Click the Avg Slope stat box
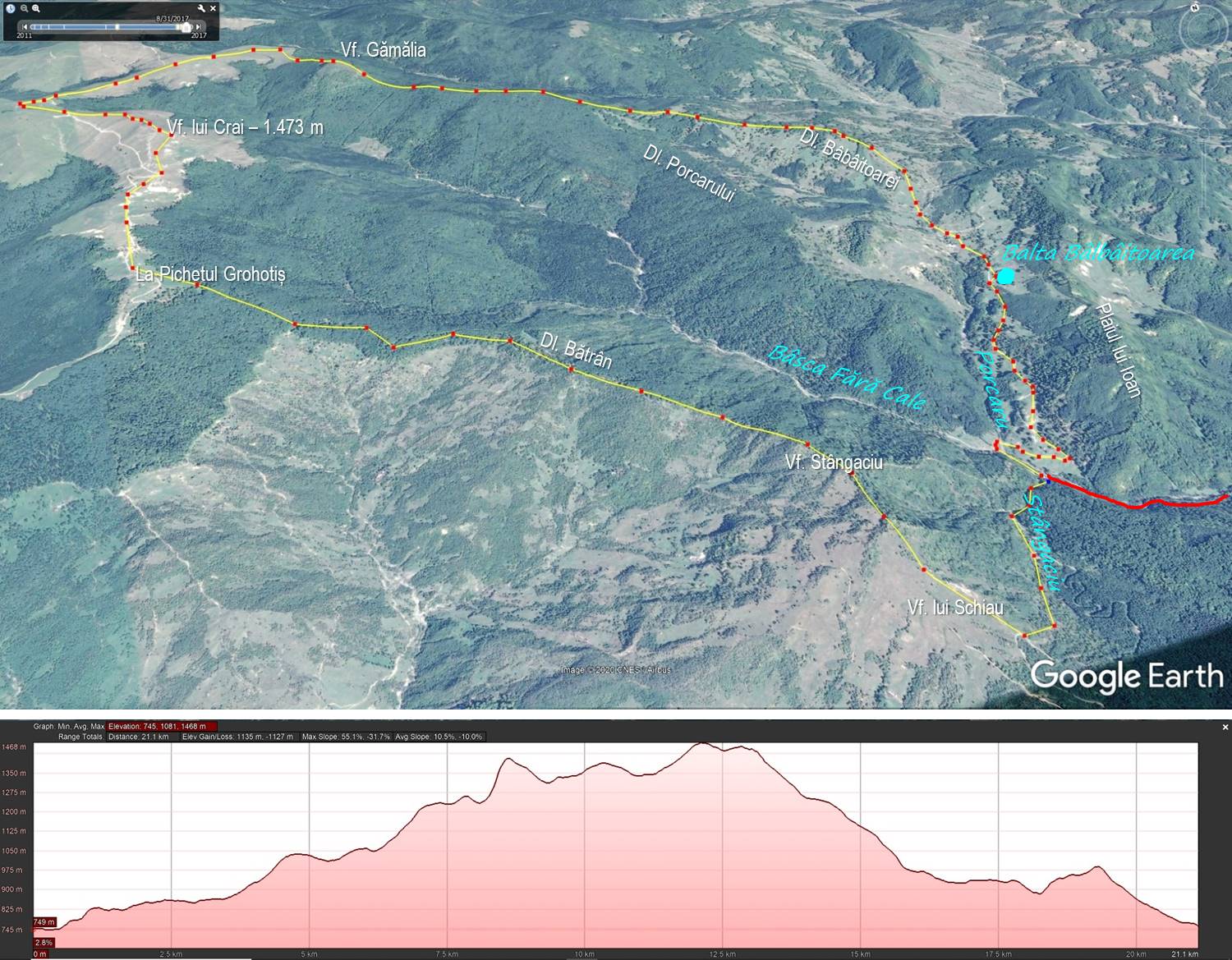The image size is (1232, 960). [x=439, y=737]
